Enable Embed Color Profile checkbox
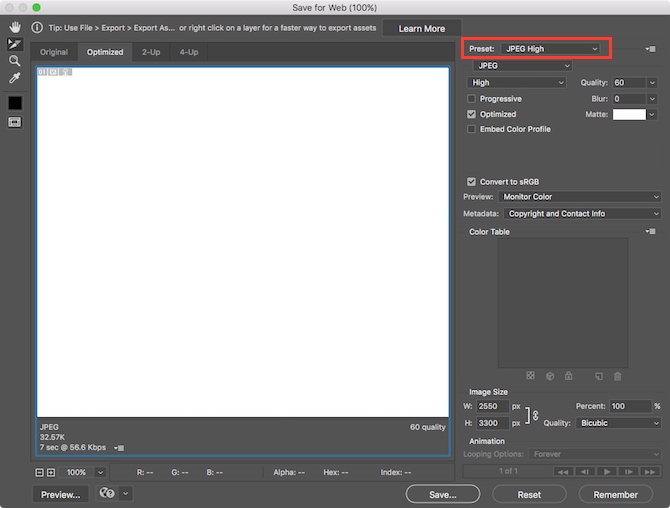The image size is (670, 508). click(x=471, y=129)
